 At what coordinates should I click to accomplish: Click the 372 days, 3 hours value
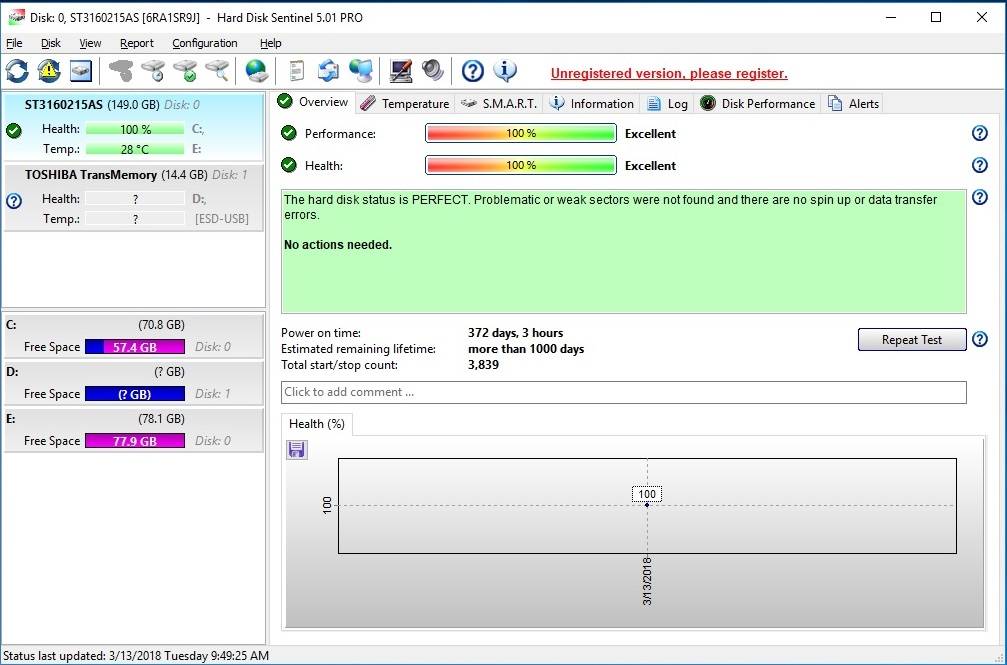515,333
